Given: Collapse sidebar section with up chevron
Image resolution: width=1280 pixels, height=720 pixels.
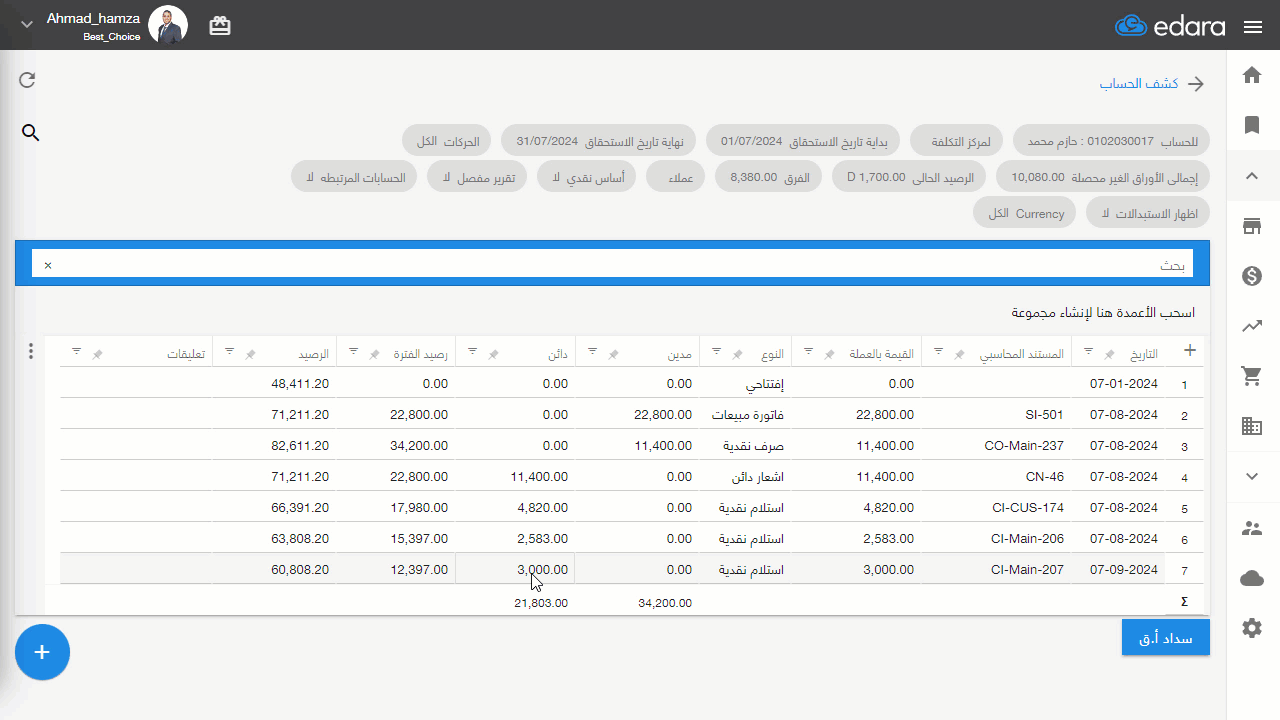Looking at the screenshot, I should [1252, 176].
